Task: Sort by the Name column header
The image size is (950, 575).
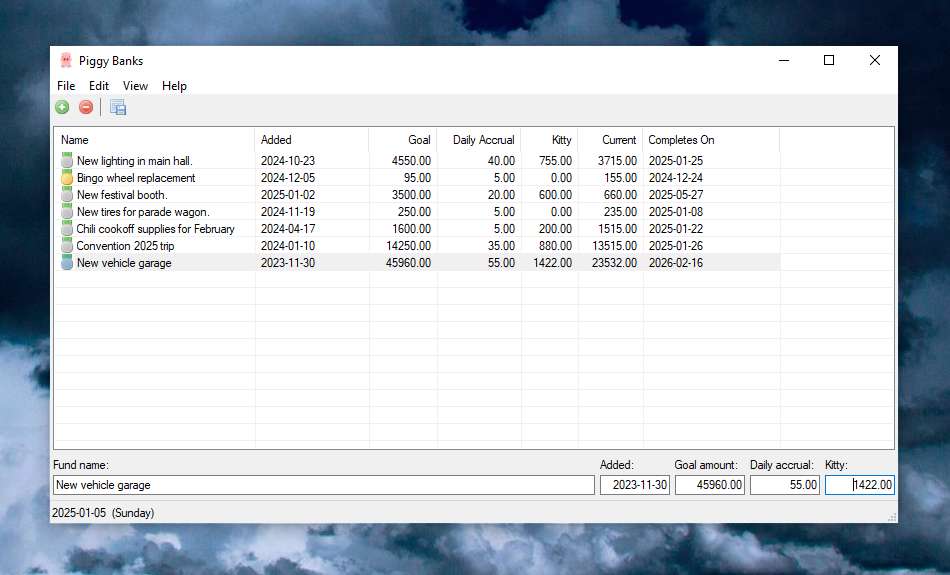Action: pyautogui.click(x=154, y=140)
